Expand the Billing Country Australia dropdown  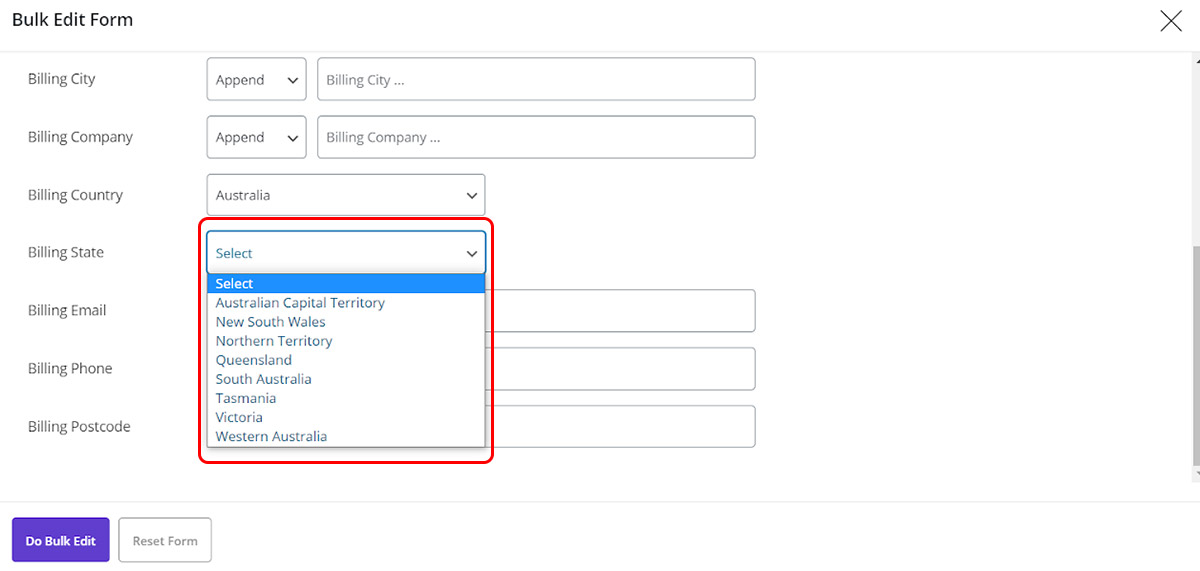coord(345,195)
